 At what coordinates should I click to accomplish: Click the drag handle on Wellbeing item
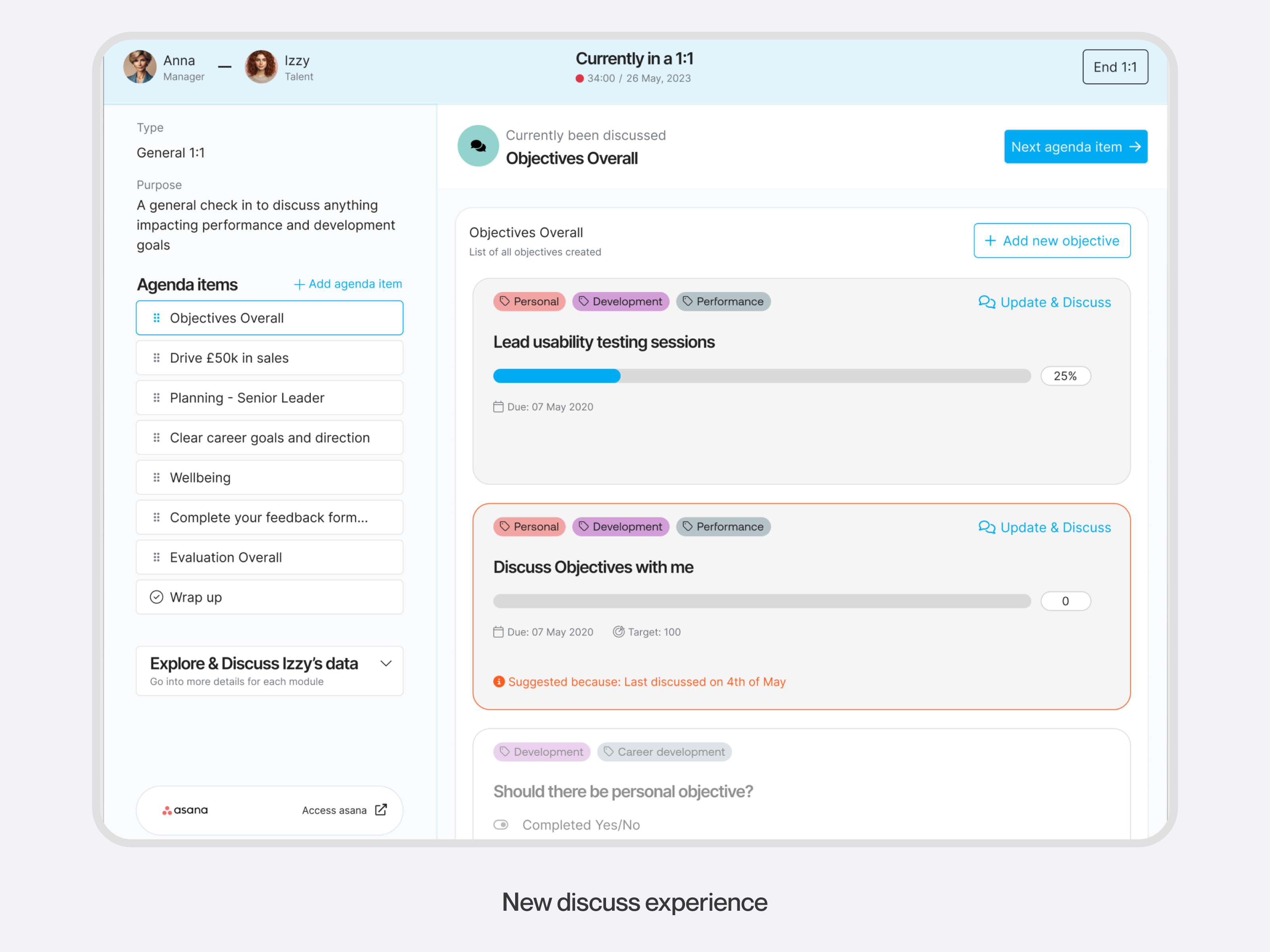[156, 478]
